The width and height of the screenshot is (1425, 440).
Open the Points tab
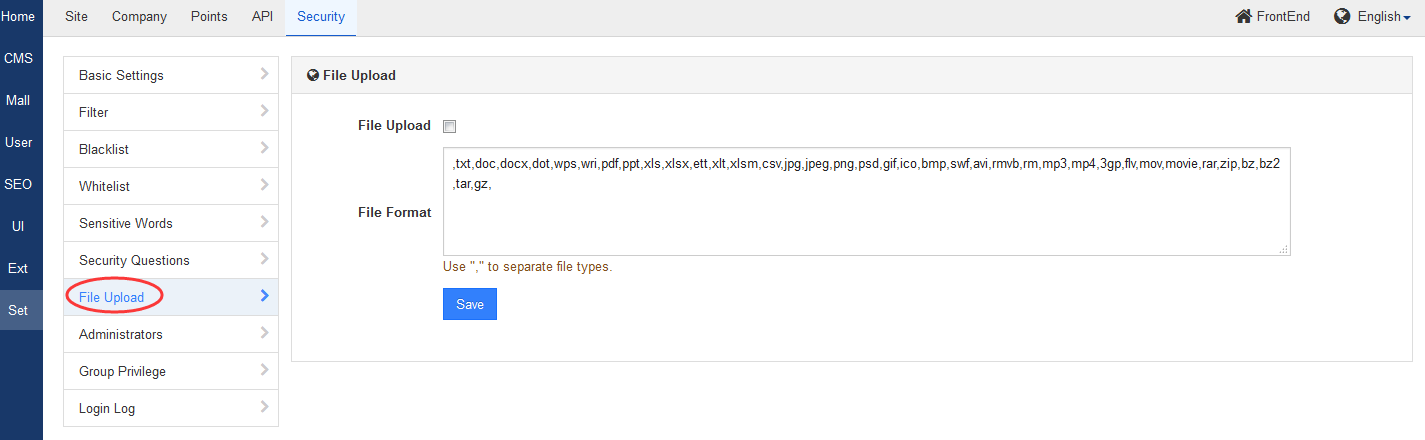(x=209, y=17)
